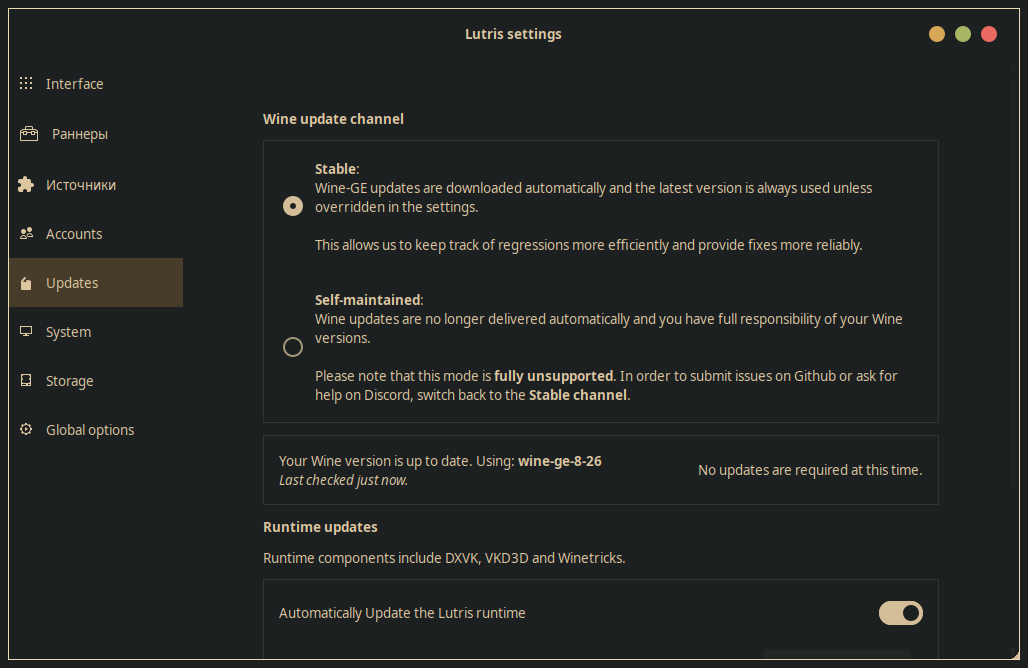1028x668 pixels.
Task: Click the green maximize window button
Action: (x=963, y=34)
